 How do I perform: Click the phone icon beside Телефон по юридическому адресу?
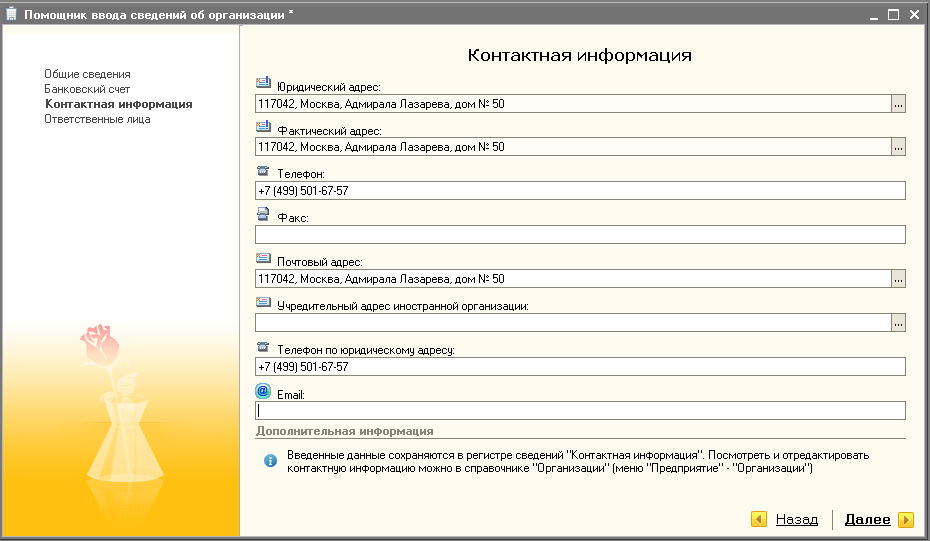click(x=263, y=347)
